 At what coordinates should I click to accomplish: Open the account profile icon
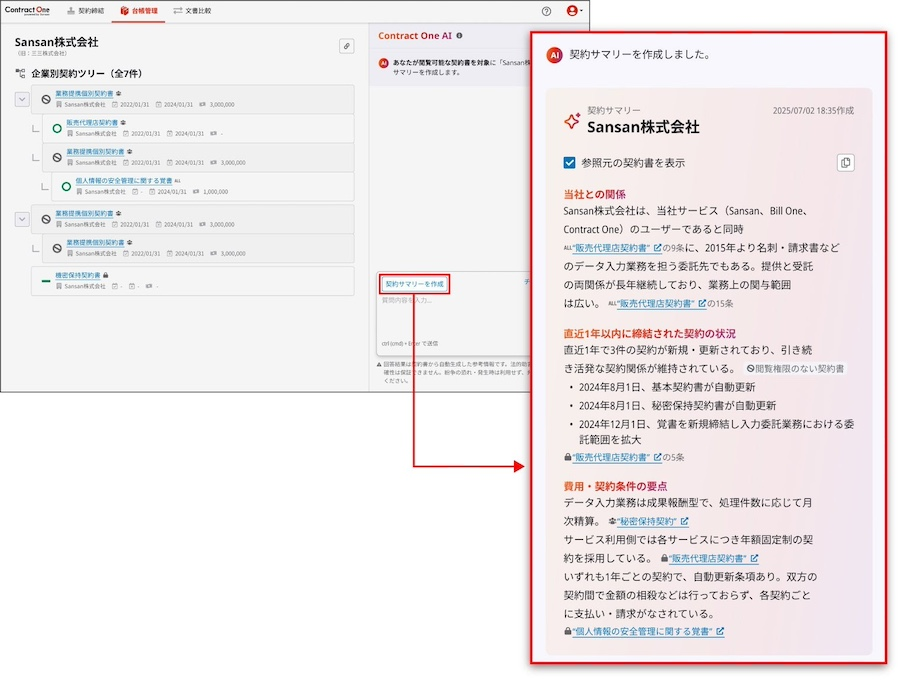pyautogui.click(x=570, y=11)
